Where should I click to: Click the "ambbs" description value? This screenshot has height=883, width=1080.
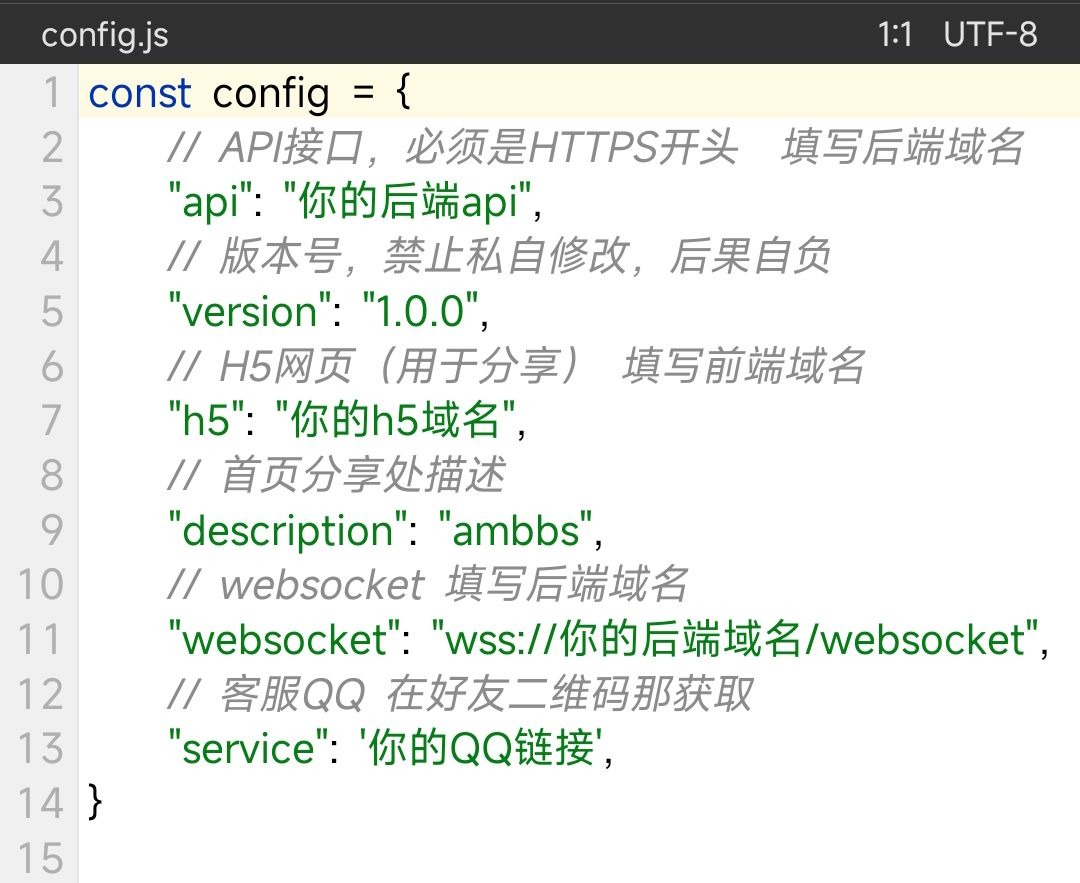click(516, 530)
